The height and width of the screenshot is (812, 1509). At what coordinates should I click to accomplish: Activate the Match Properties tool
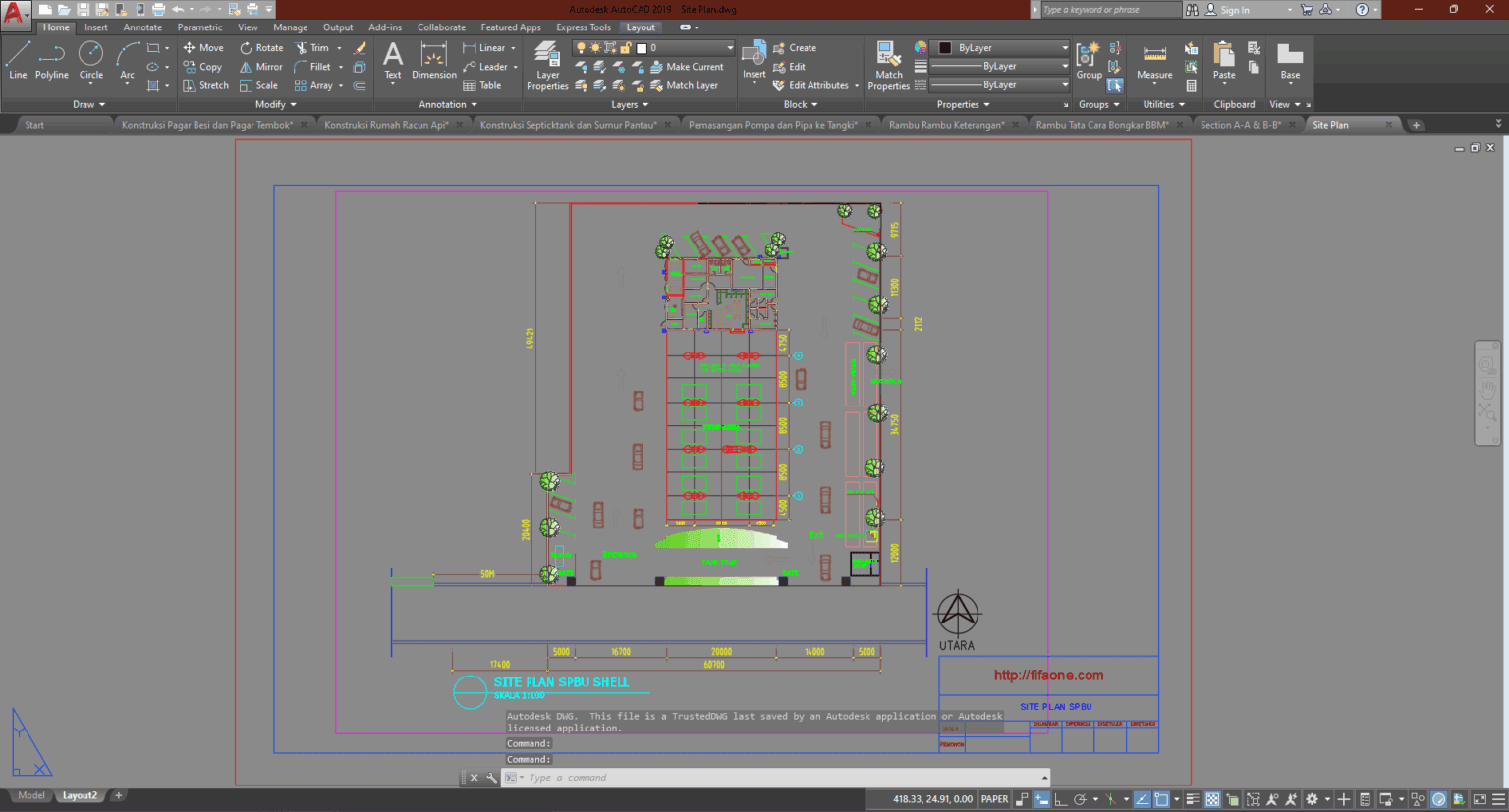[x=887, y=61]
